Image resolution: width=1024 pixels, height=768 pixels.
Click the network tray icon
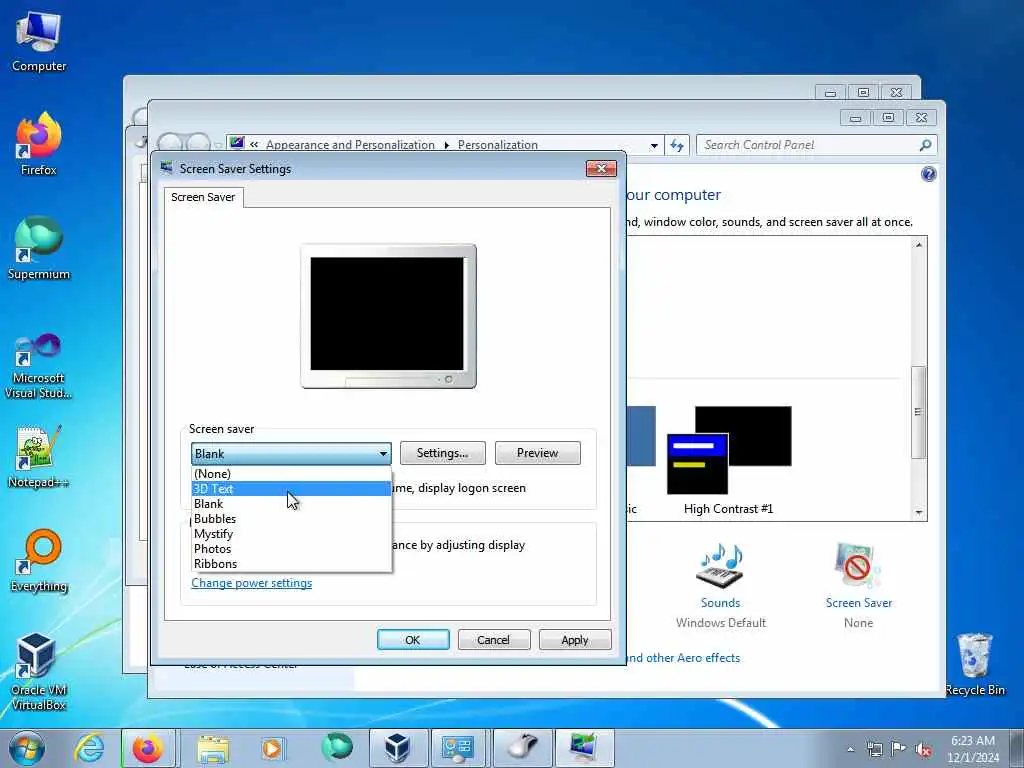[874, 750]
